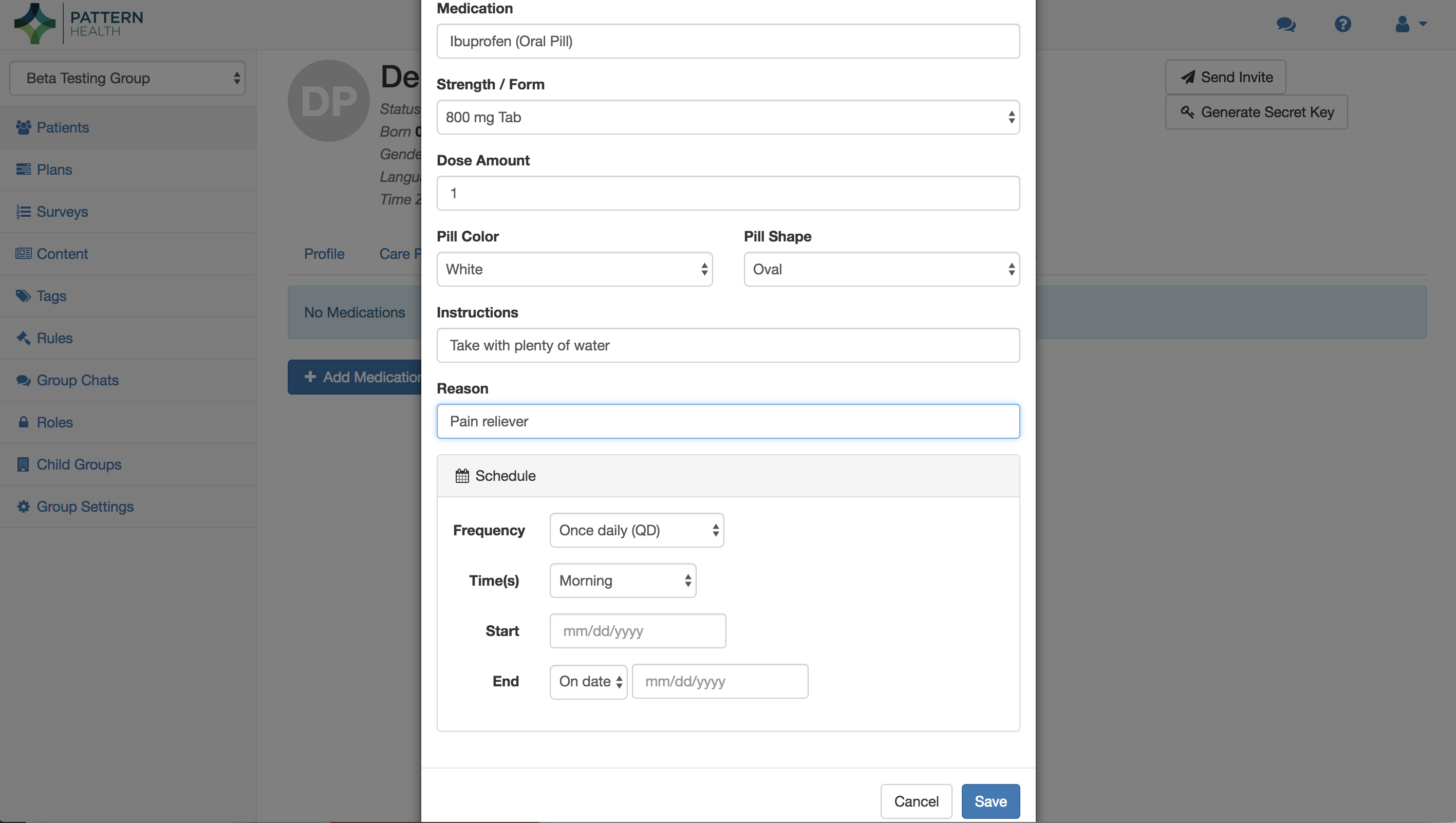
Task: Click the Patients people icon in sidebar
Action: coord(23,128)
